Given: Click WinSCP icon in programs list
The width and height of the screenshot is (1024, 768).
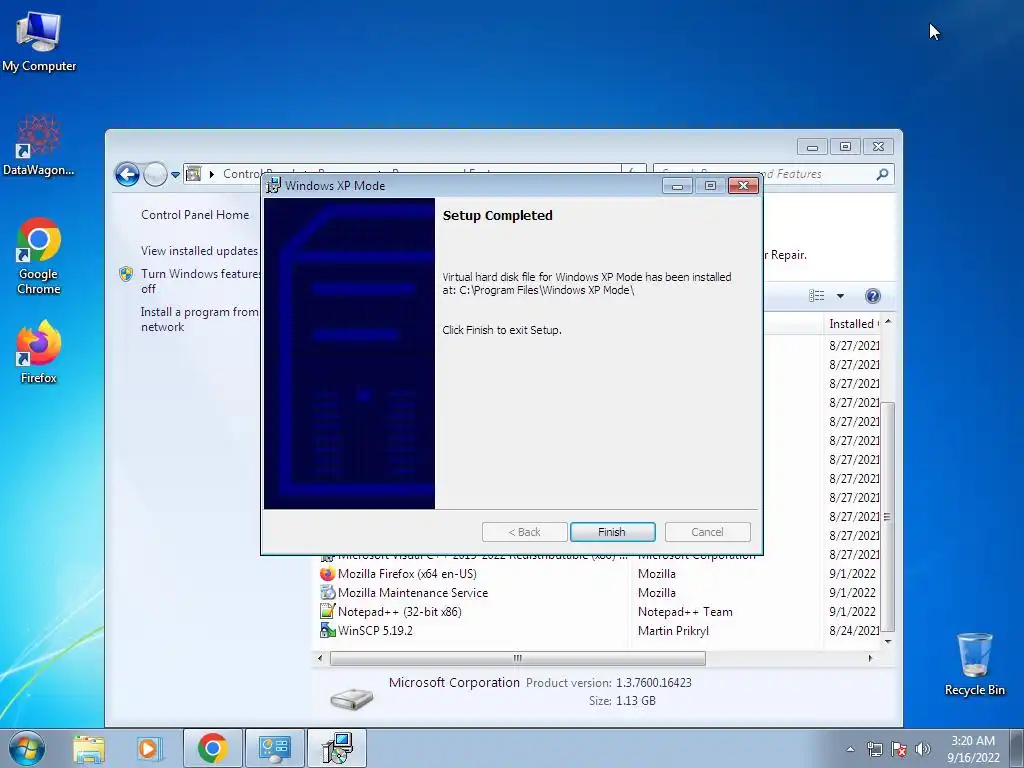Looking at the screenshot, I should 327,630.
